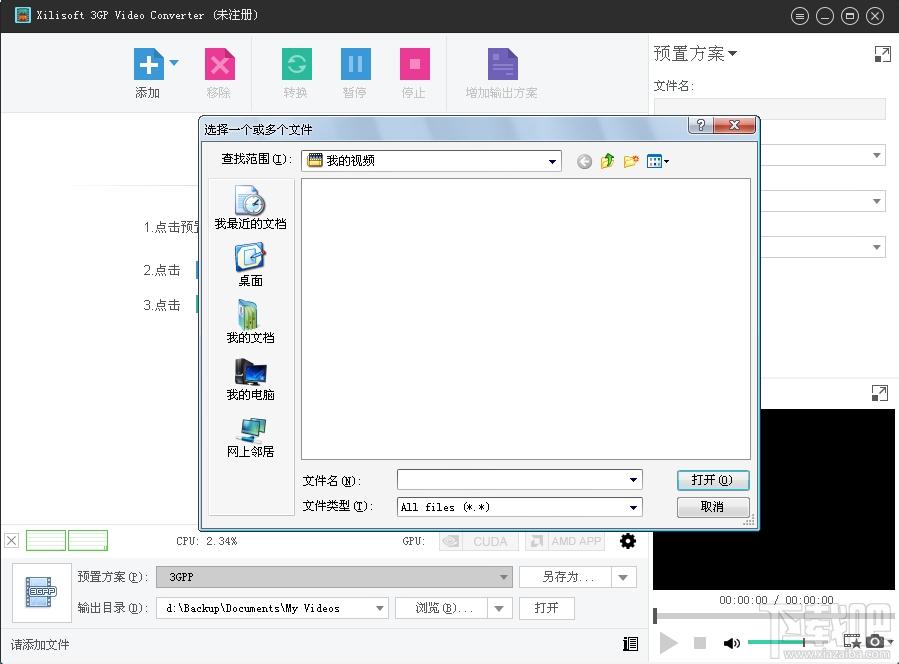The image size is (899, 664).
Task: Open settings gear beside AMD APP
Action: 628,541
